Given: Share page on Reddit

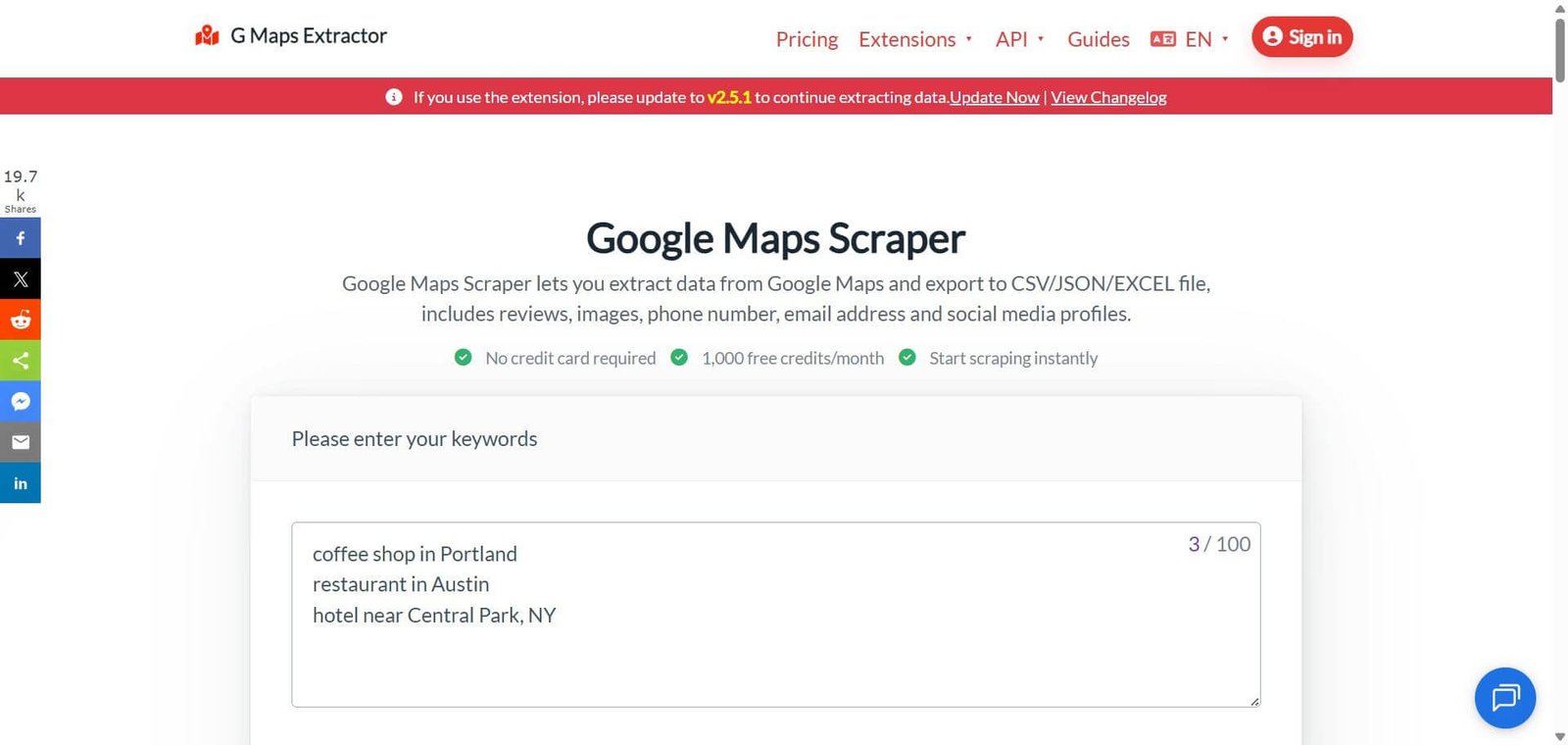Looking at the screenshot, I should (21, 320).
